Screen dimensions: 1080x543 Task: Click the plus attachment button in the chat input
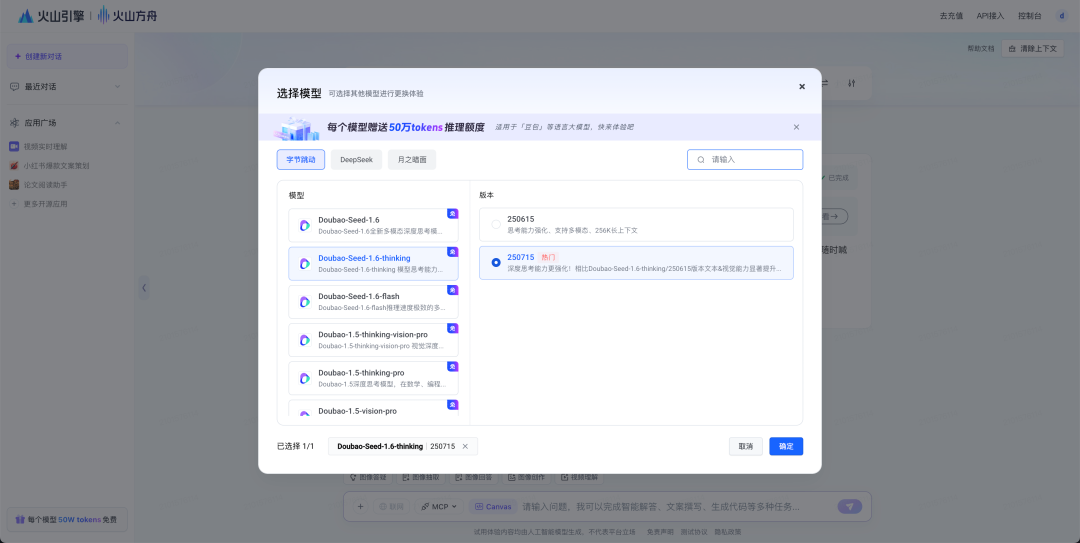360,507
